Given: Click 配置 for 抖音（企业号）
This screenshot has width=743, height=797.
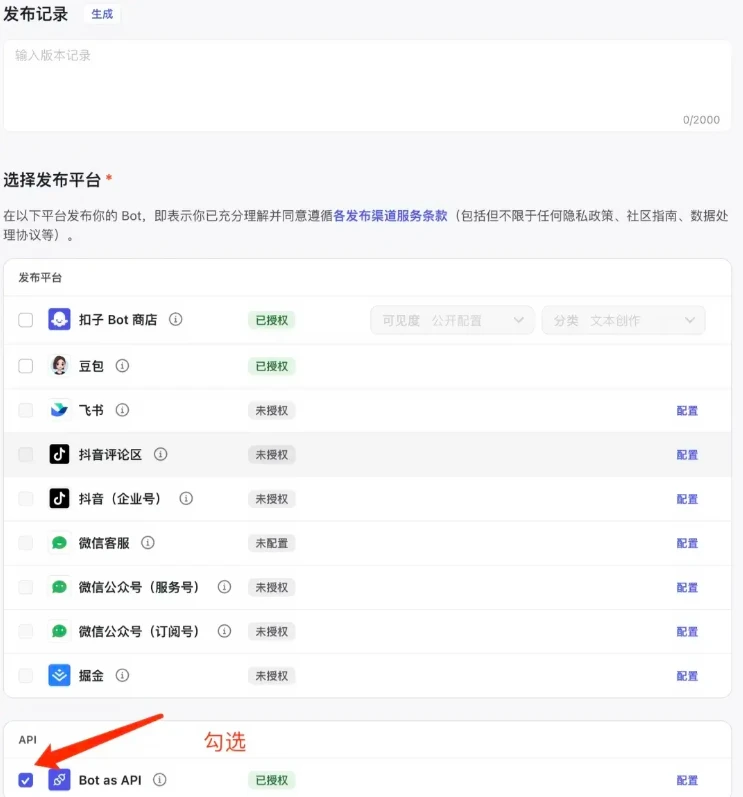Looking at the screenshot, I should coord(687,499).
